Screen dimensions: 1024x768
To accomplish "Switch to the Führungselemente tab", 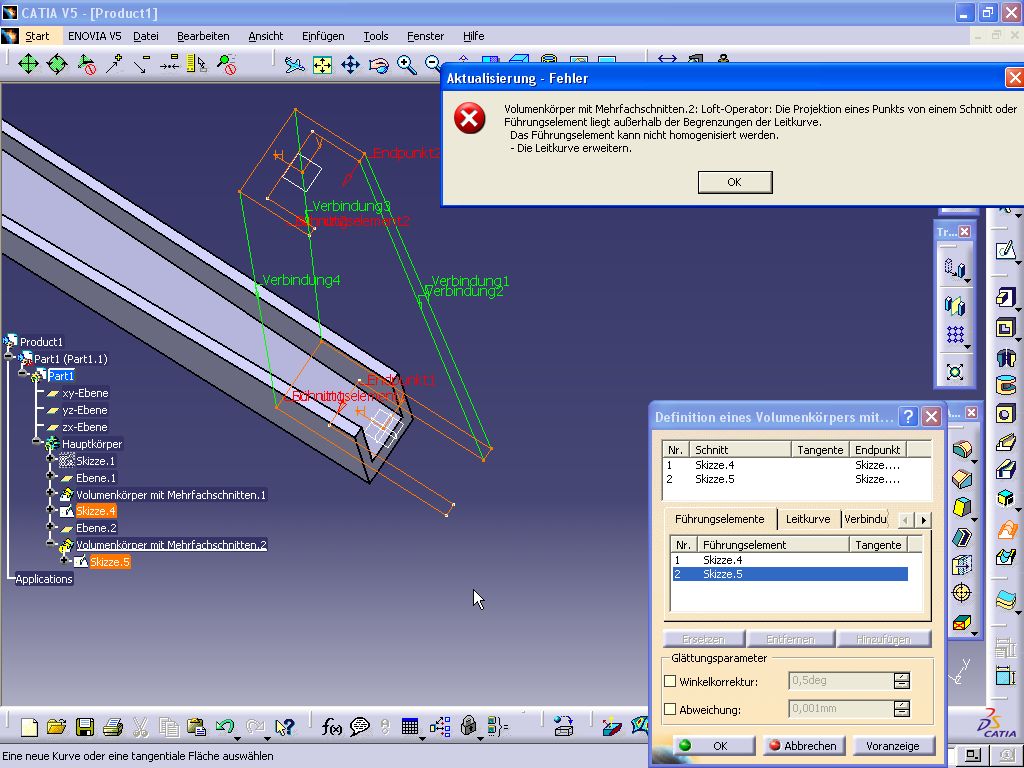I will 720,519.
